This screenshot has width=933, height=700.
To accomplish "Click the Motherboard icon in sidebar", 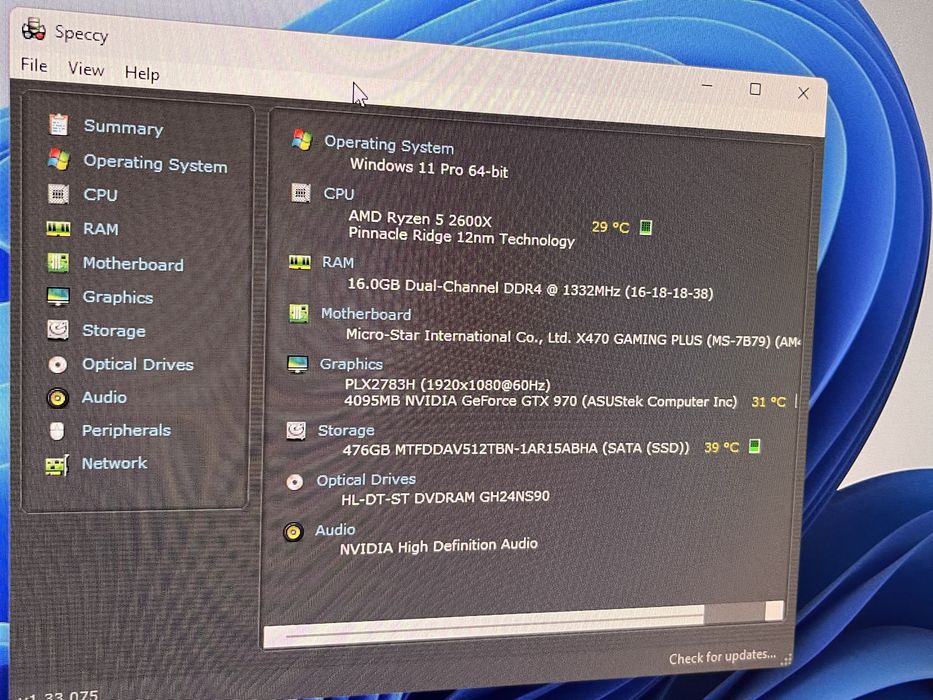I will 58,262.
